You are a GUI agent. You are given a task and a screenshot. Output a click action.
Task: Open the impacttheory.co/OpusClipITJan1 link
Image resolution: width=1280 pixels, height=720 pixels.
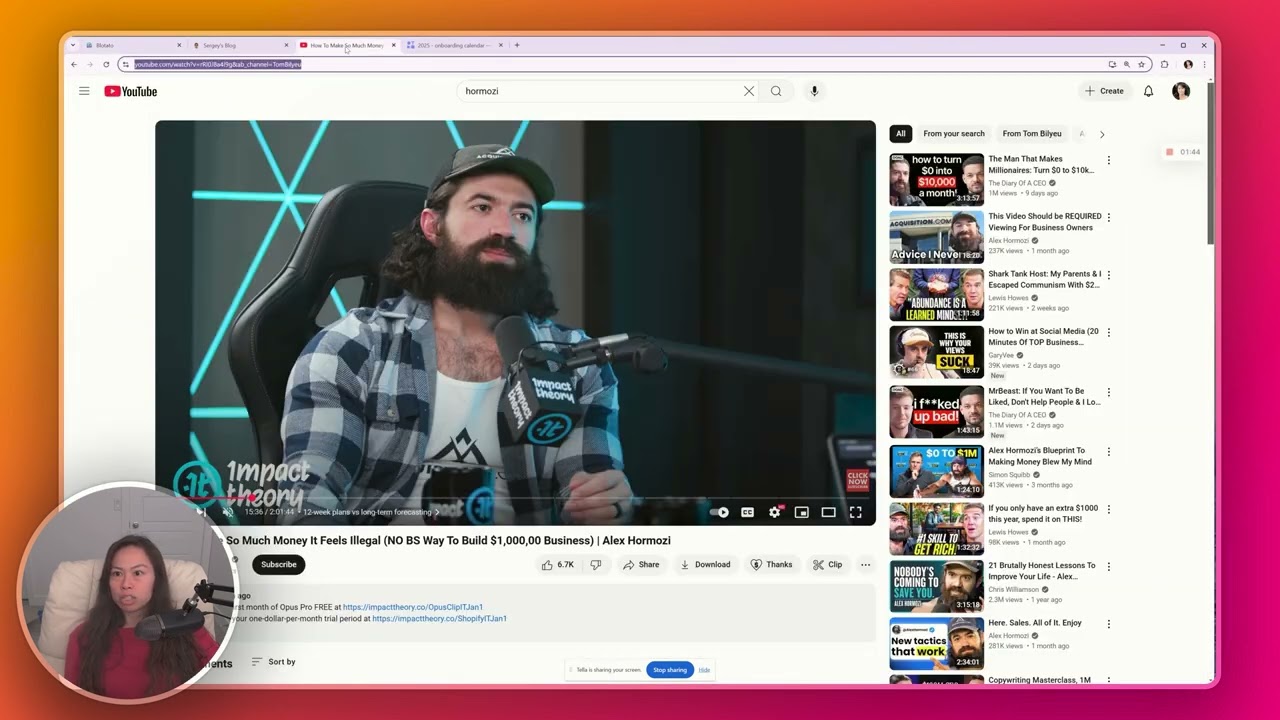pyautogui.click(x=413, y=607)
